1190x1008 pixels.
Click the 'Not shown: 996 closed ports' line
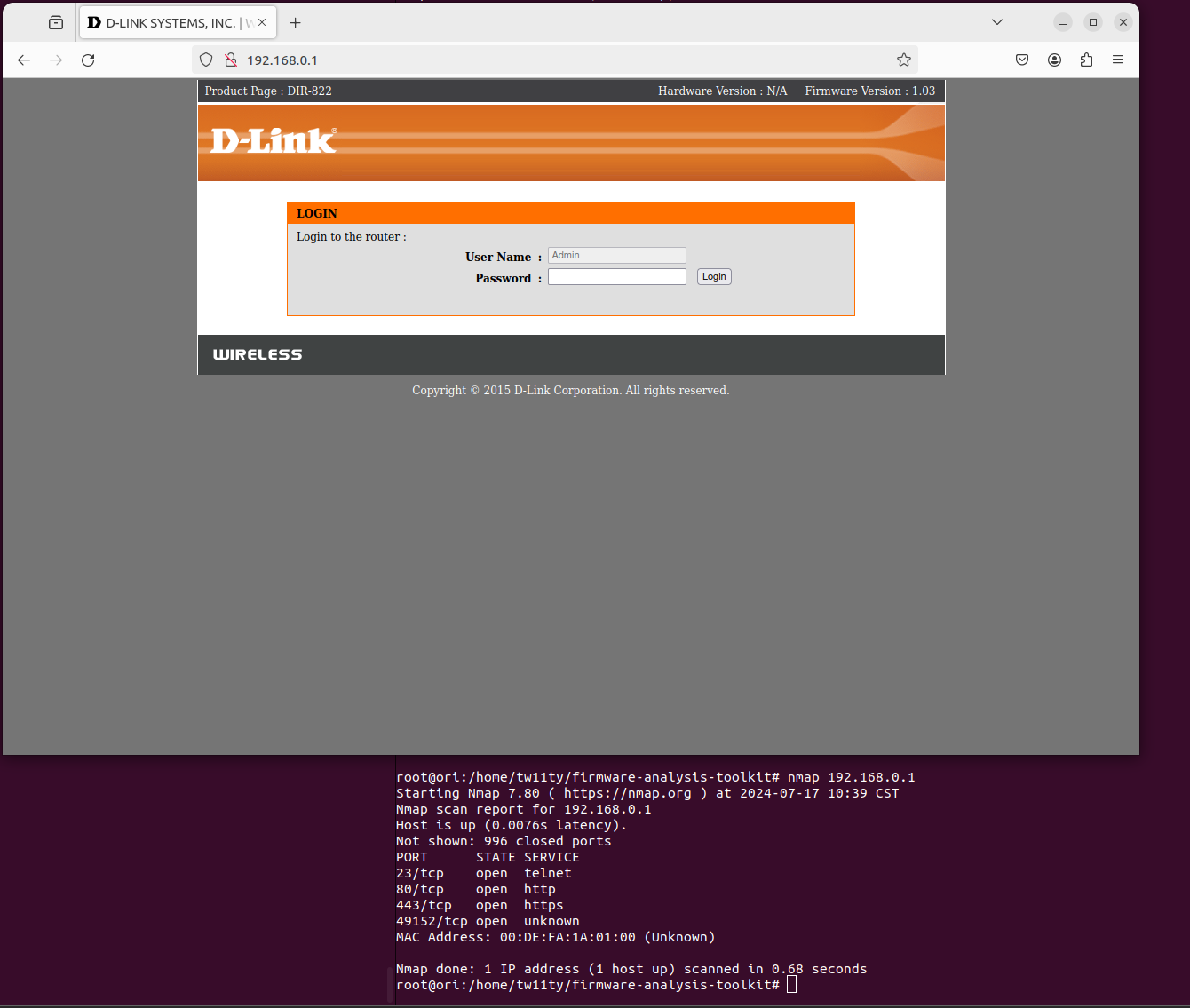coord(504,841)
